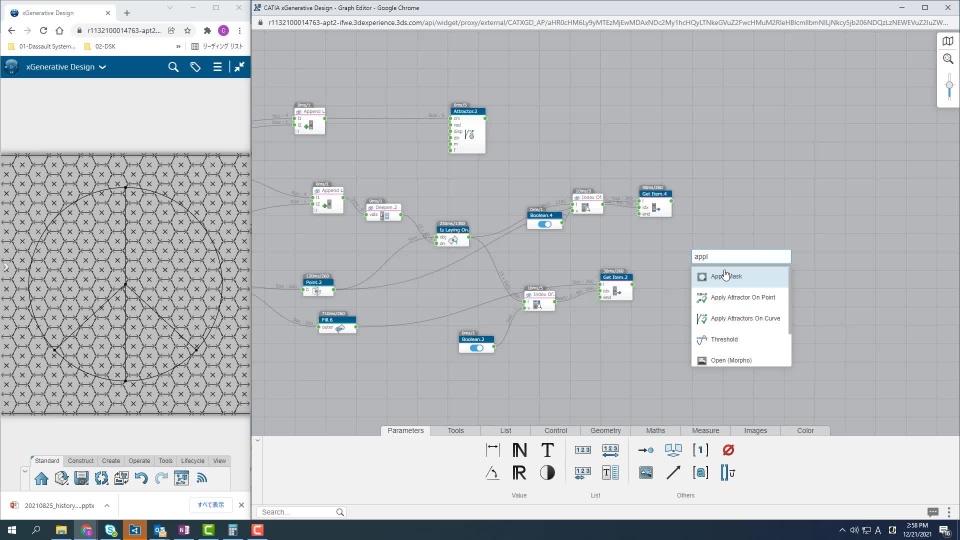The height and width of the screenshot is (540, 960).
Task: Open search in xGenerative Design header
Action: pos(173,67)
